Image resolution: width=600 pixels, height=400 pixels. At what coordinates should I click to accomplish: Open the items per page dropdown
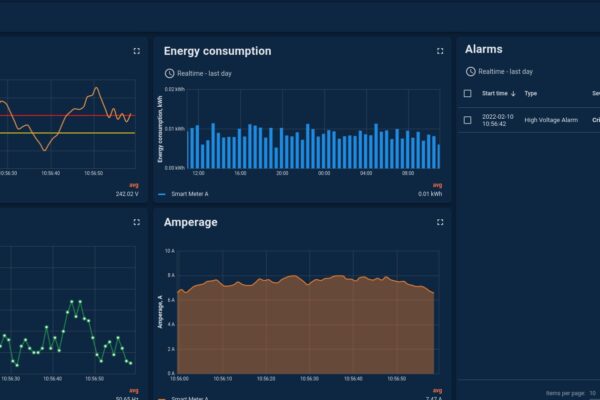(x=592, y=392)
